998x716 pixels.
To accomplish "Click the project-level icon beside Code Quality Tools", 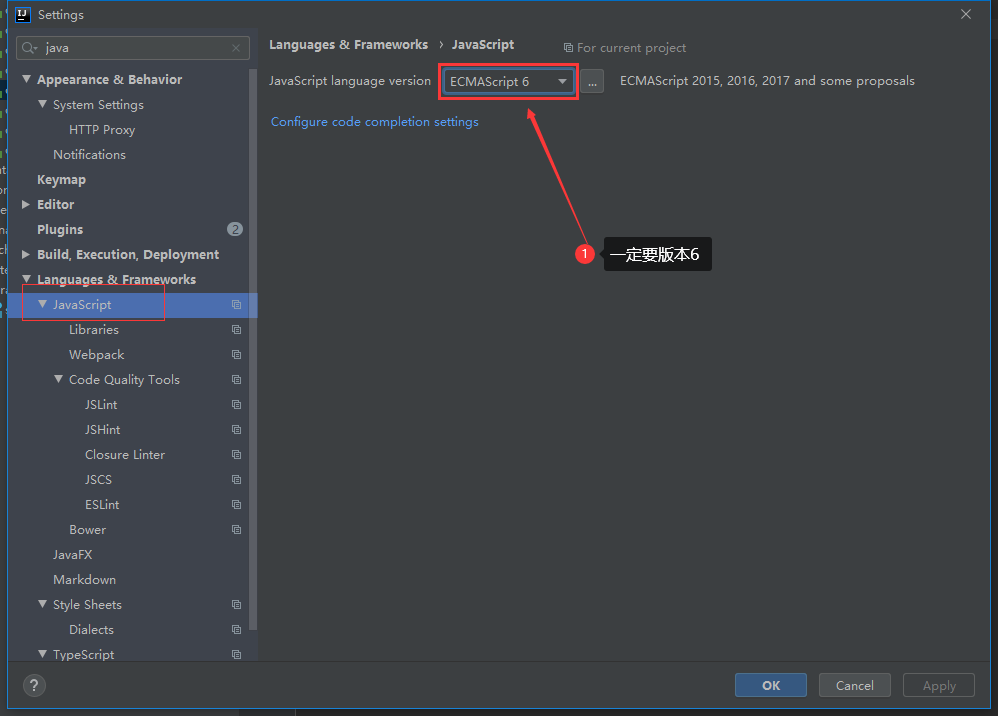I will click(x=236, y=379).
